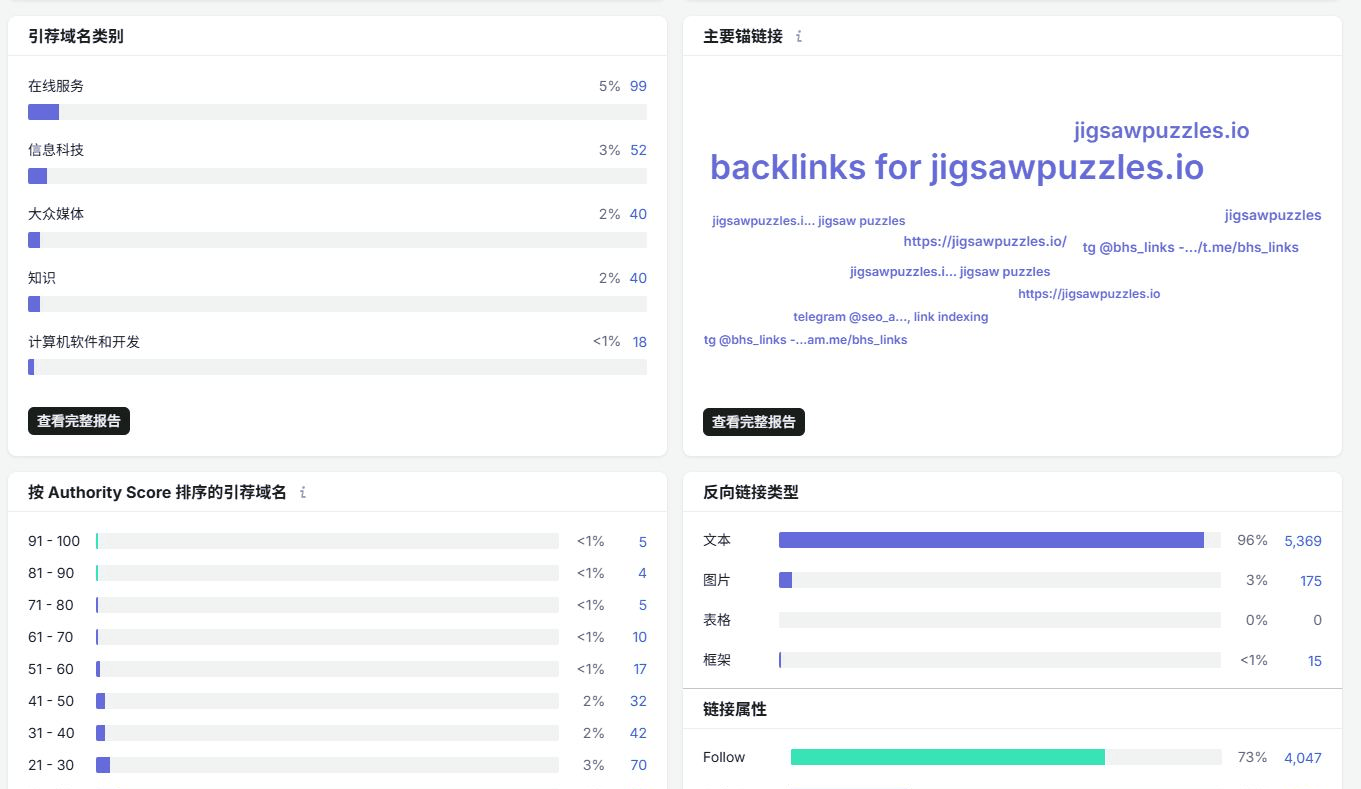This screenshot has width=1361, height=789.
Task: Open 查看完整报告 button under main anchor links
Action: click(754, 422)
